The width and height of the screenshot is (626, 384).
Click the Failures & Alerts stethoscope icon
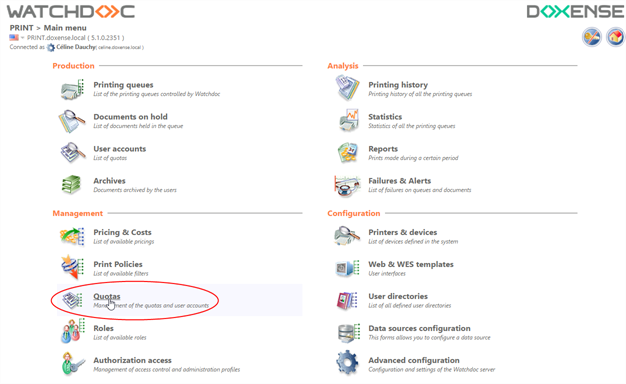pos(347,186)
